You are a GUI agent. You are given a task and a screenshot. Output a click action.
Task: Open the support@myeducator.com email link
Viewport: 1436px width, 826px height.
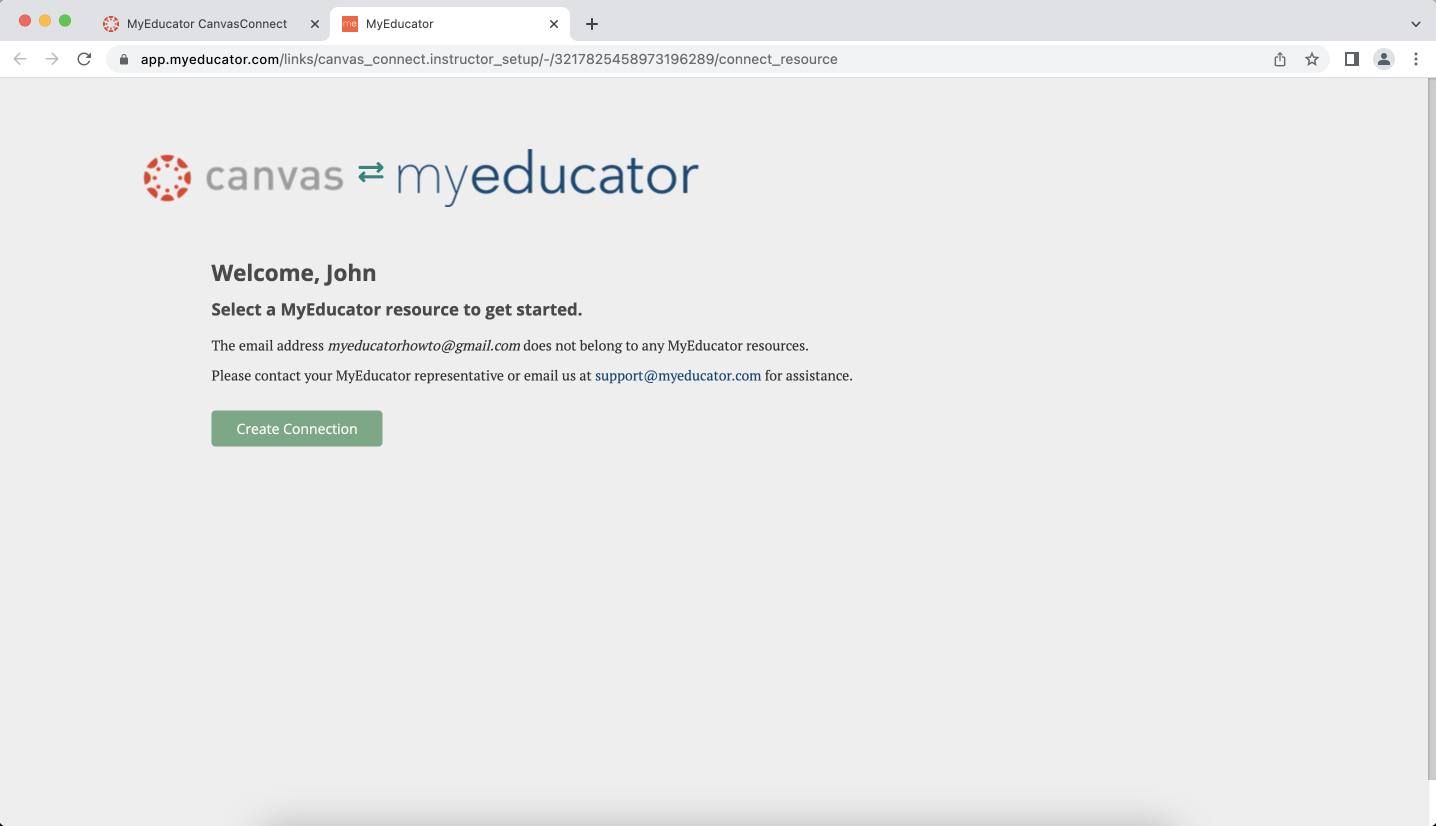click(678, 376)
